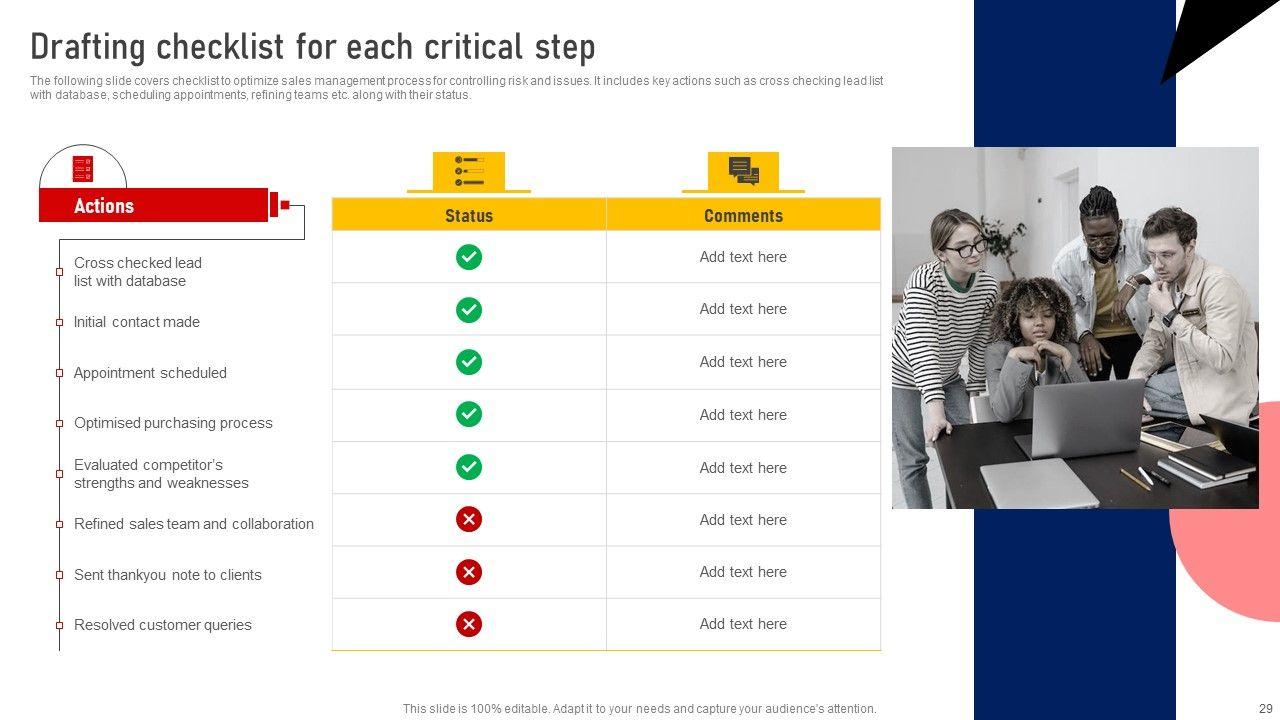Viewport: 1280px width, 720px height.
Task: Click Add text here in the first comment row
Action: tap(743, 257)
